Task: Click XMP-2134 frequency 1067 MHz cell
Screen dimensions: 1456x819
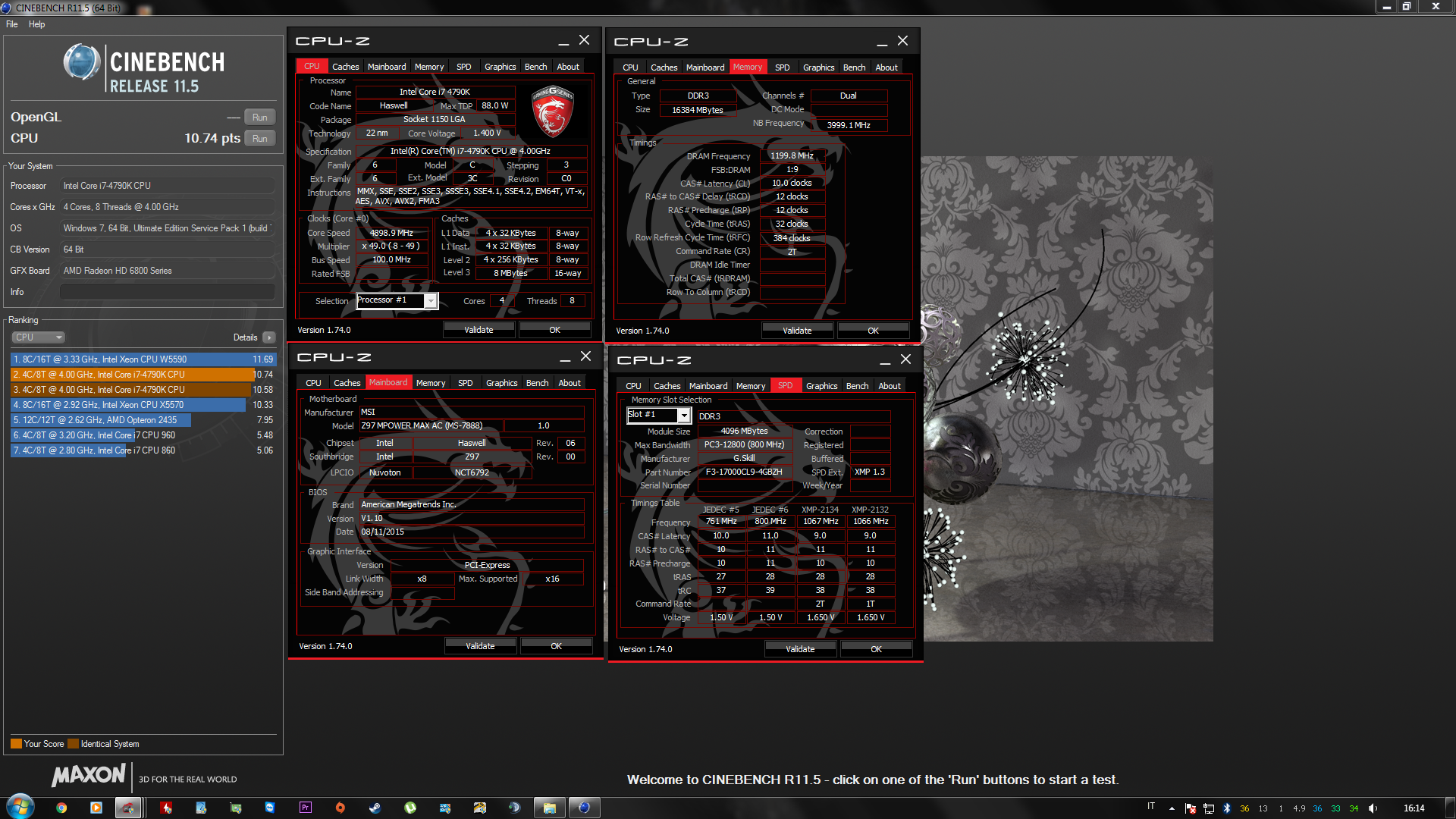Action: tap(821, 521)
